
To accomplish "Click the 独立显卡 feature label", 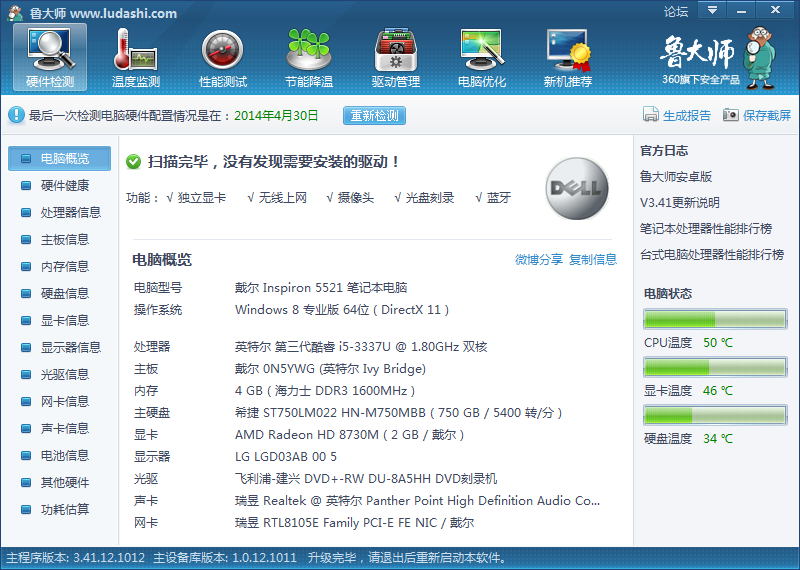I will click(x=202, y=197).
